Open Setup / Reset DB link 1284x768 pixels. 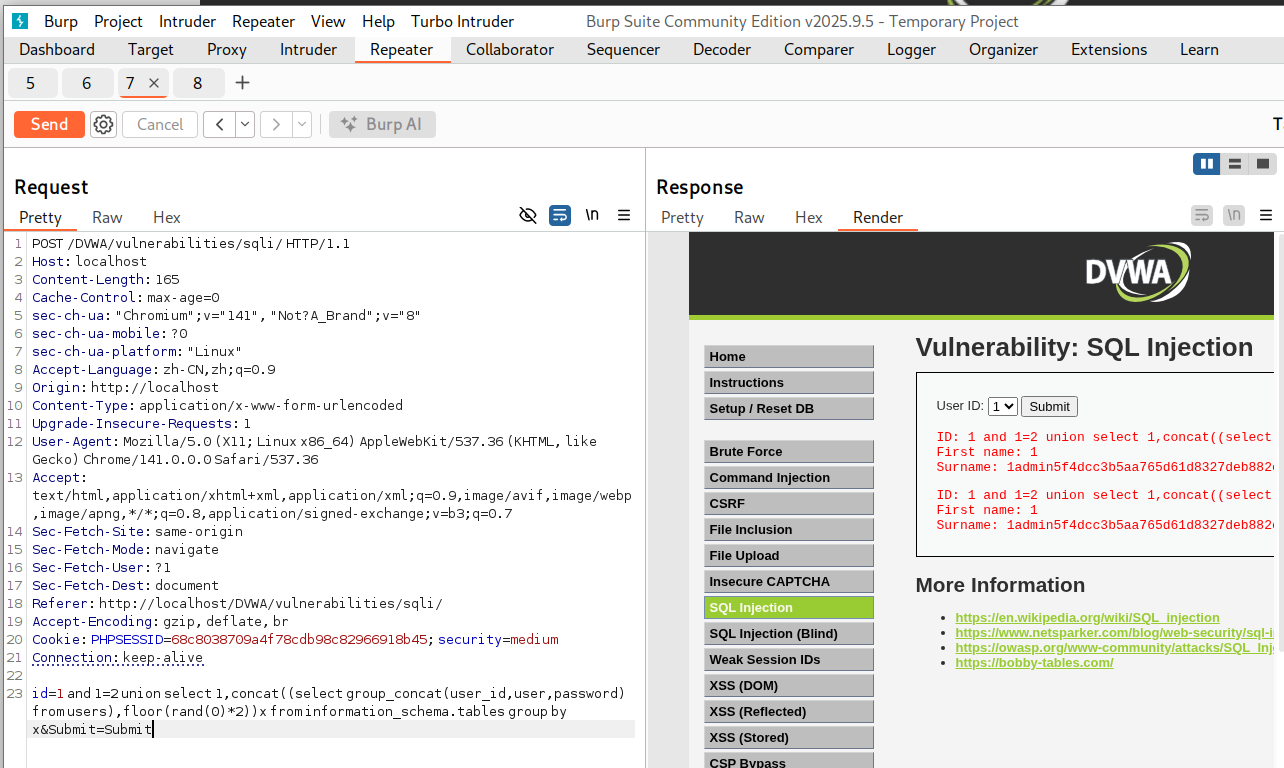click(x=788, y=408)
